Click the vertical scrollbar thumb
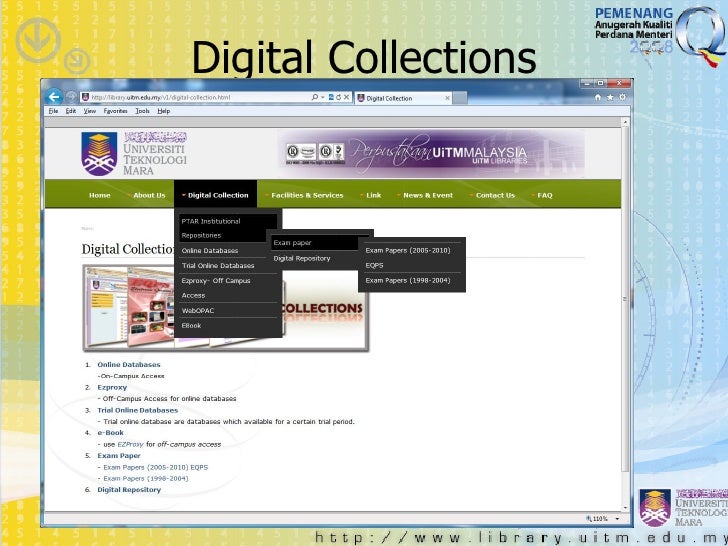The image size is (728, 546). coord(625,299)
